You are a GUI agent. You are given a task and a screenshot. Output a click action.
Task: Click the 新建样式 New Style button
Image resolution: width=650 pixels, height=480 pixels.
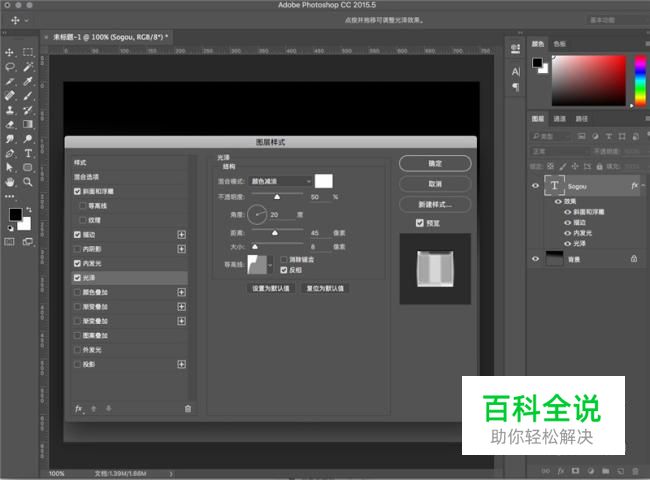pyautogui.click(x=435, y=204)
